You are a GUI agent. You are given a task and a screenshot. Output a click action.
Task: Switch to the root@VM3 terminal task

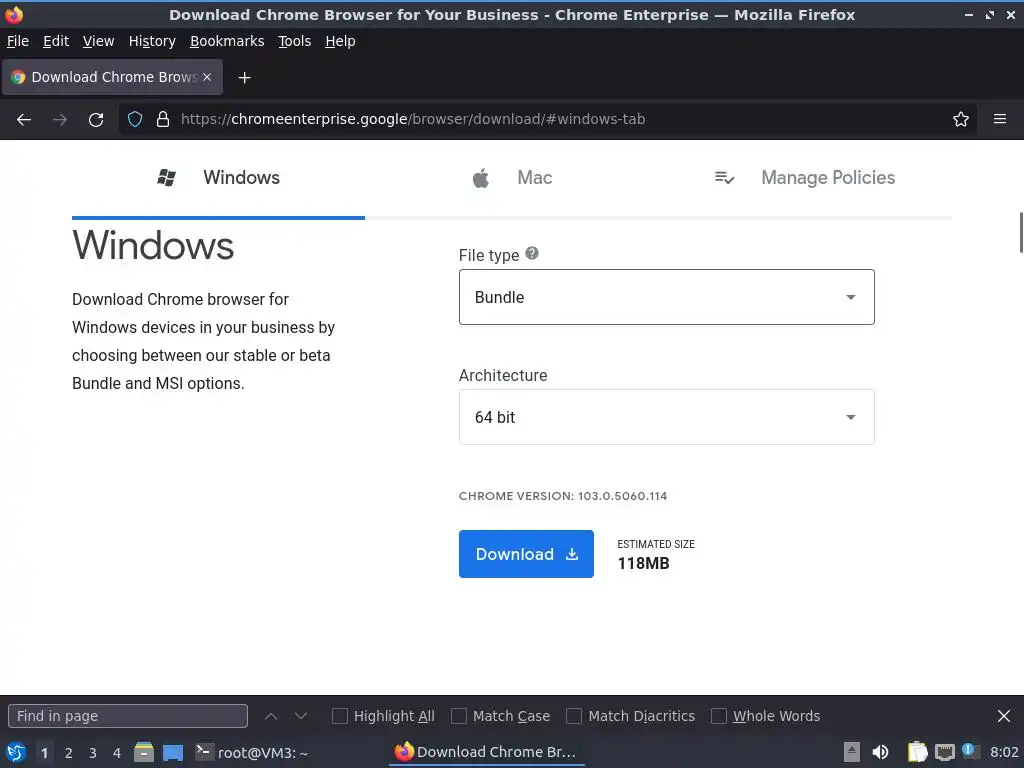click(x=252, y=752)
